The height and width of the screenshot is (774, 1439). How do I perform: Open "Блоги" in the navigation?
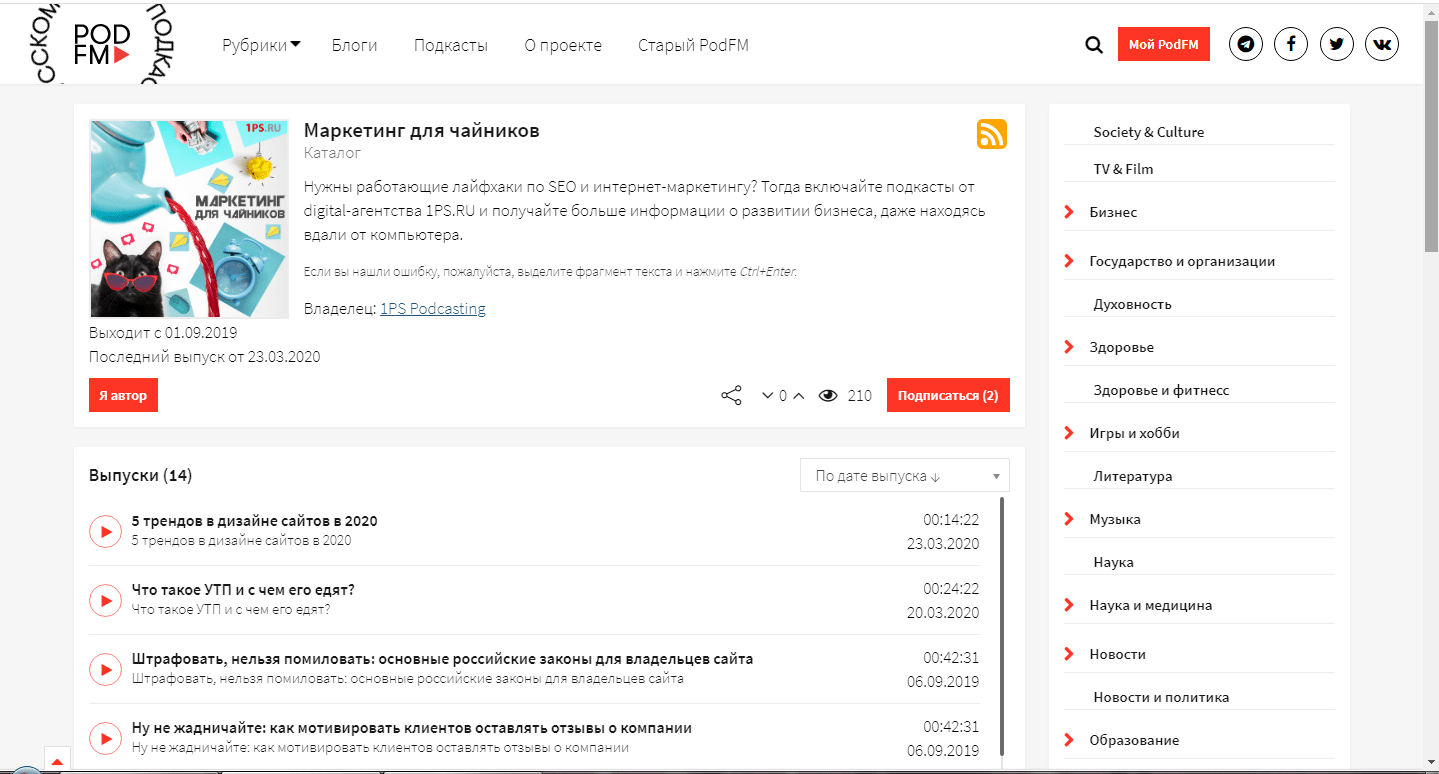(354, 45)
